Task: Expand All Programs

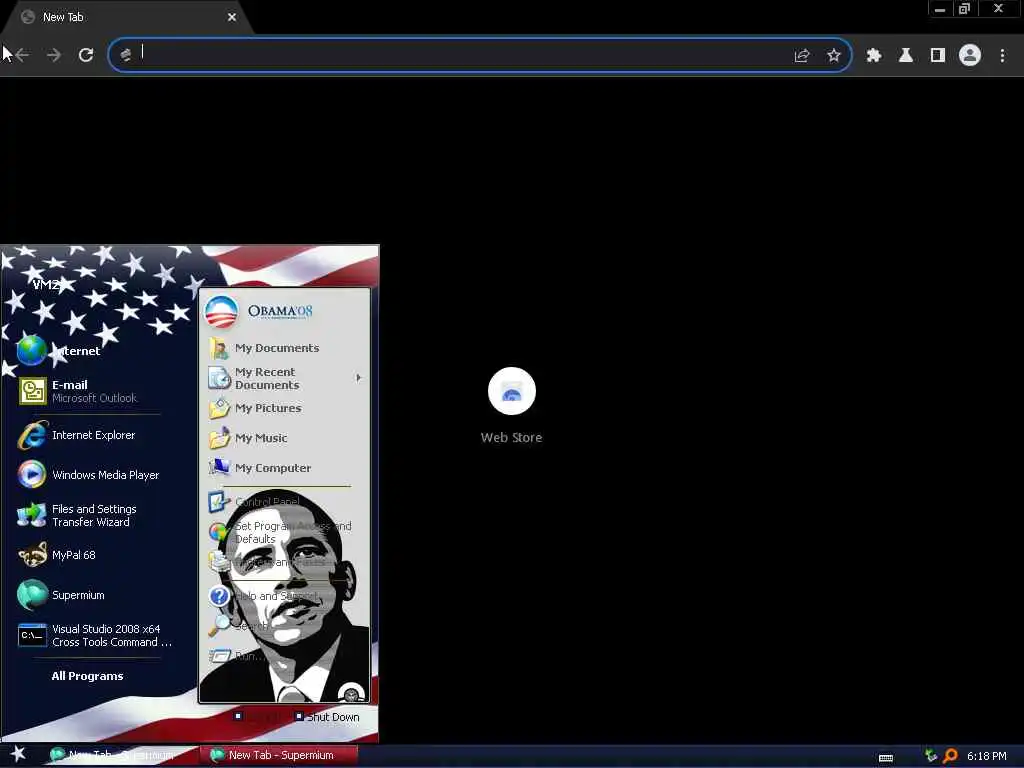Action: click(x=88, y=676)
